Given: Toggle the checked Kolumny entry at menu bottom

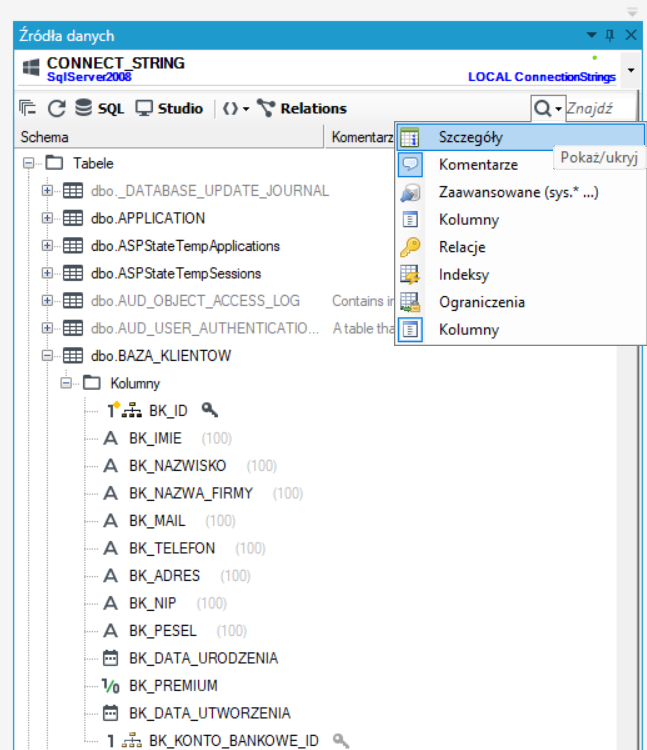Looking at the screenshot, I should pos(521,330).
